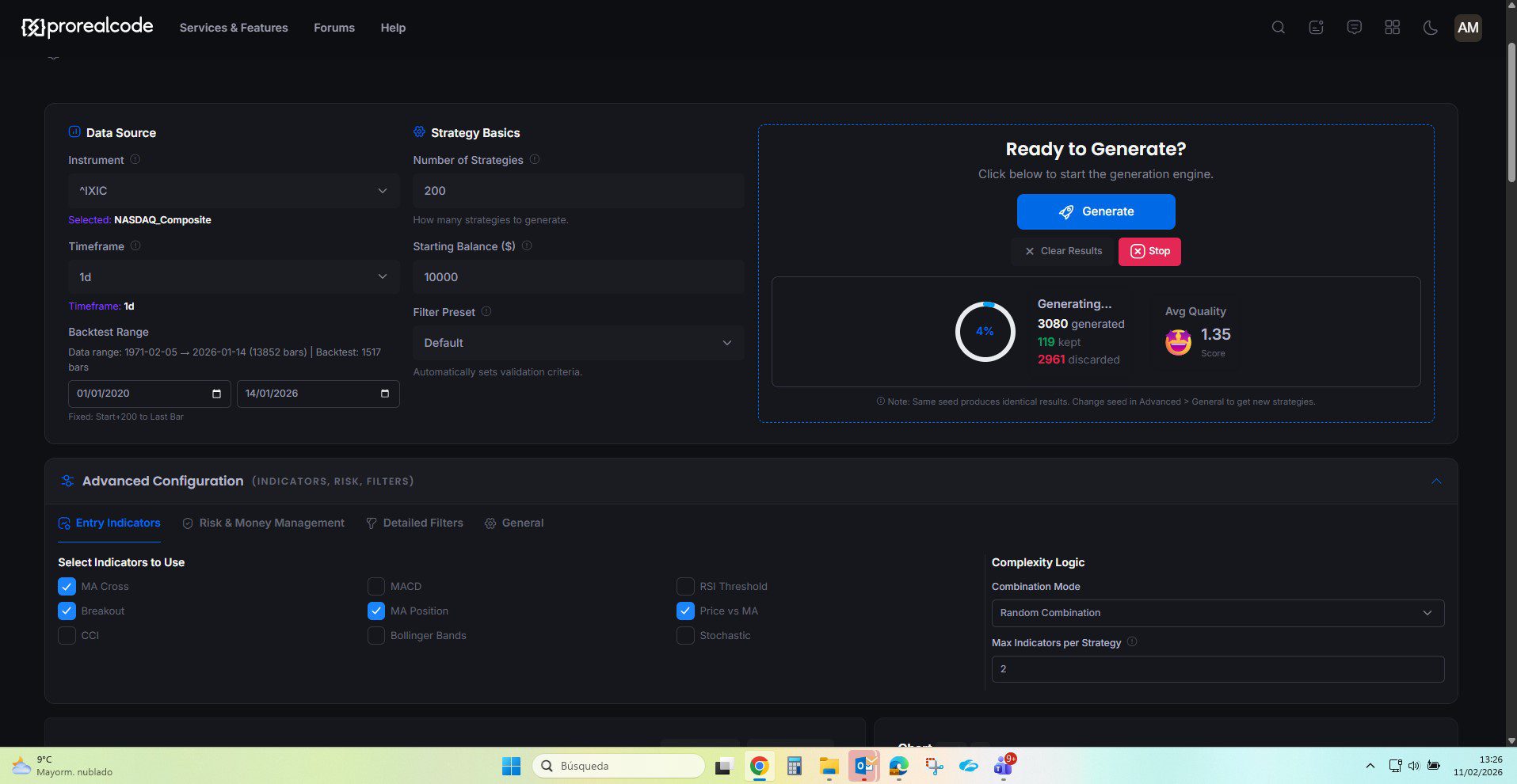Open the messages chat bubble icon
Viewport: 1517px width, 784px height.
click(1354, 28)
